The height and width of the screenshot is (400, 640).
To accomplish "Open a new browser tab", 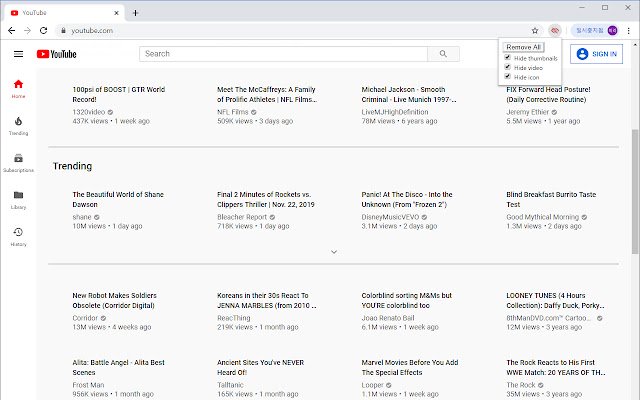I will [x=136, y=13].
